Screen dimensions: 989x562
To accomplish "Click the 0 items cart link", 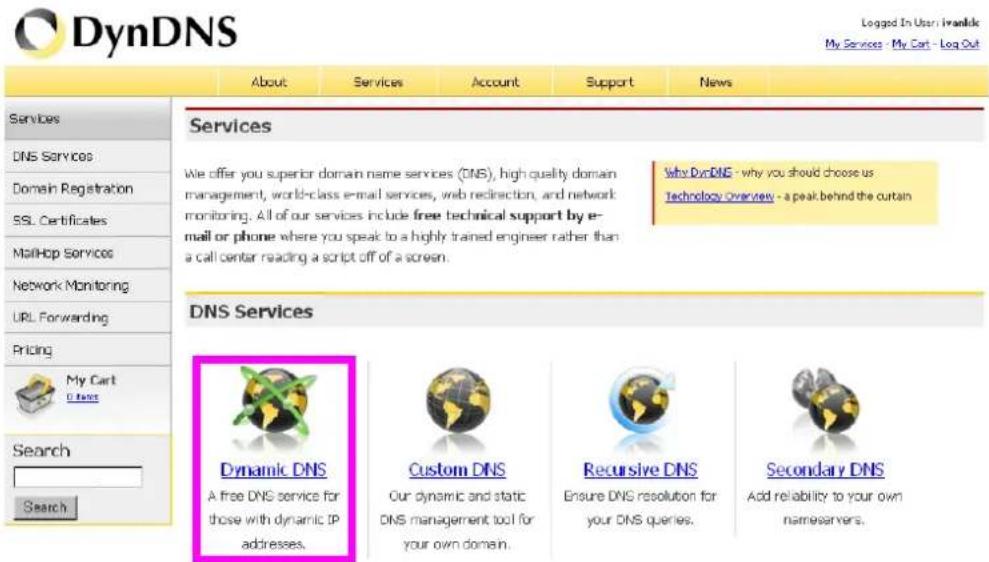I will tap(83, 397).
